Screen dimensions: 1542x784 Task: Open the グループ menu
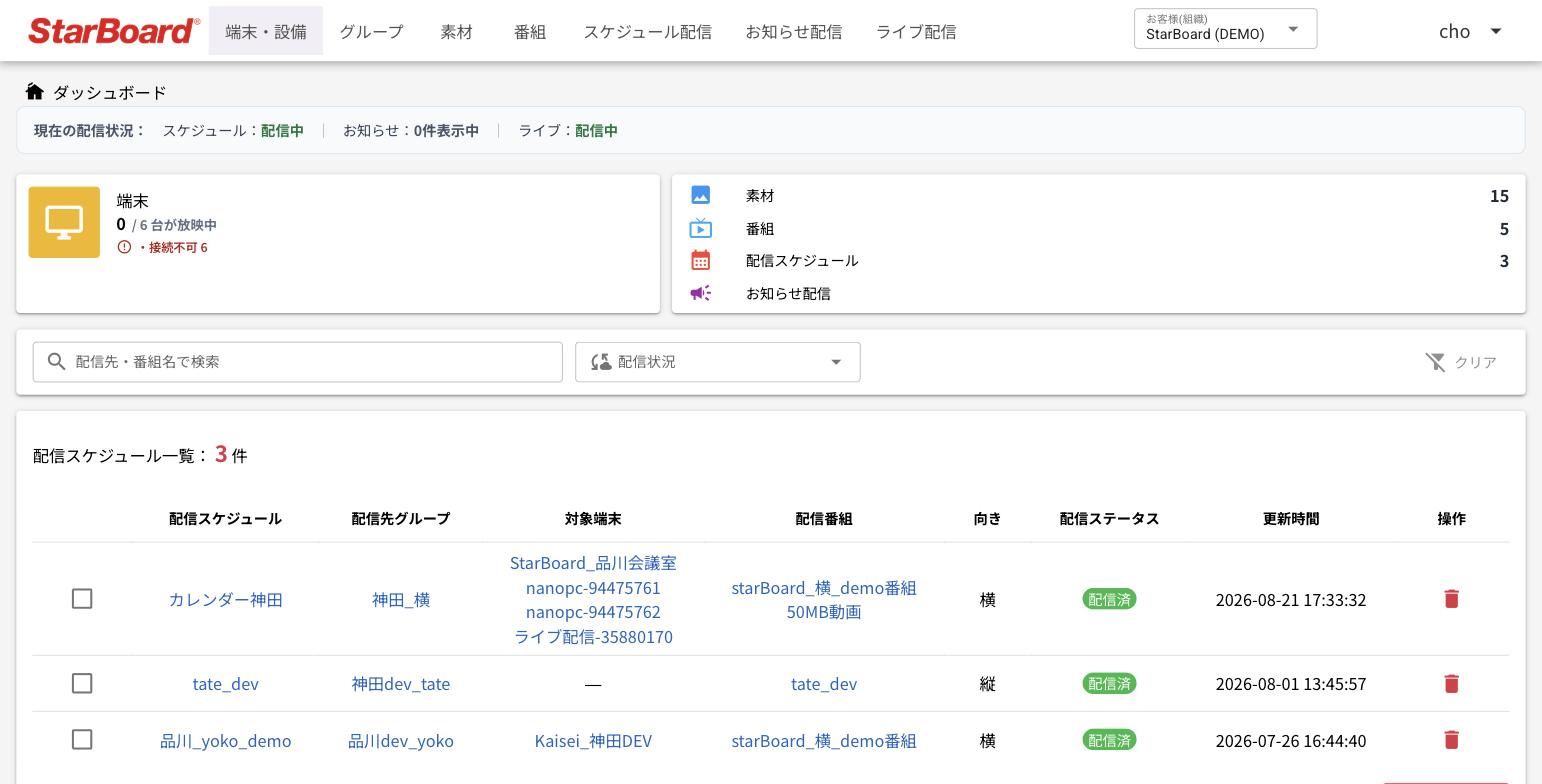pyautogui.click(x=371, y=31)
